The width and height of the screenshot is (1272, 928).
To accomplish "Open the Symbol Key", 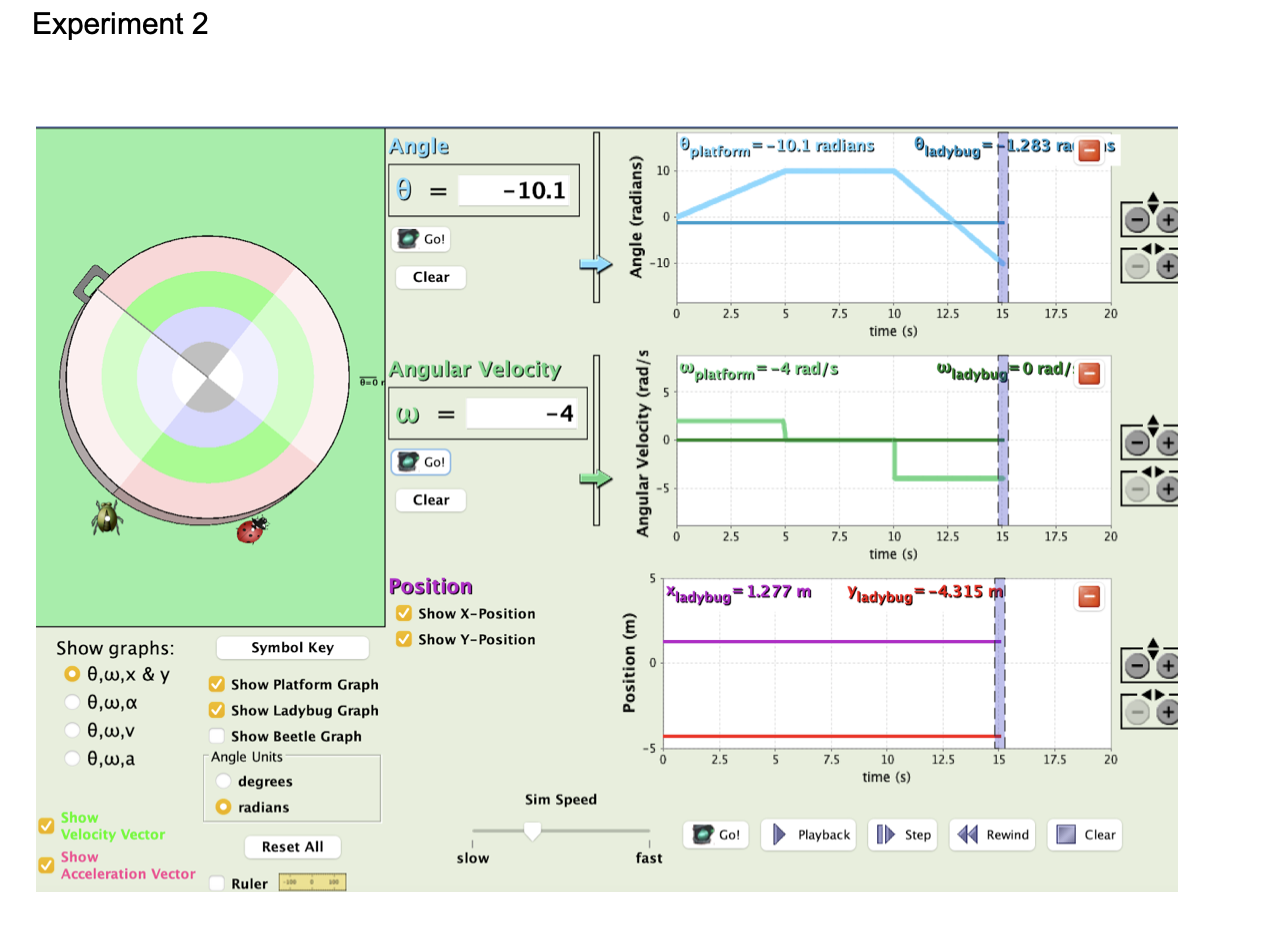I will pos(292,647).
